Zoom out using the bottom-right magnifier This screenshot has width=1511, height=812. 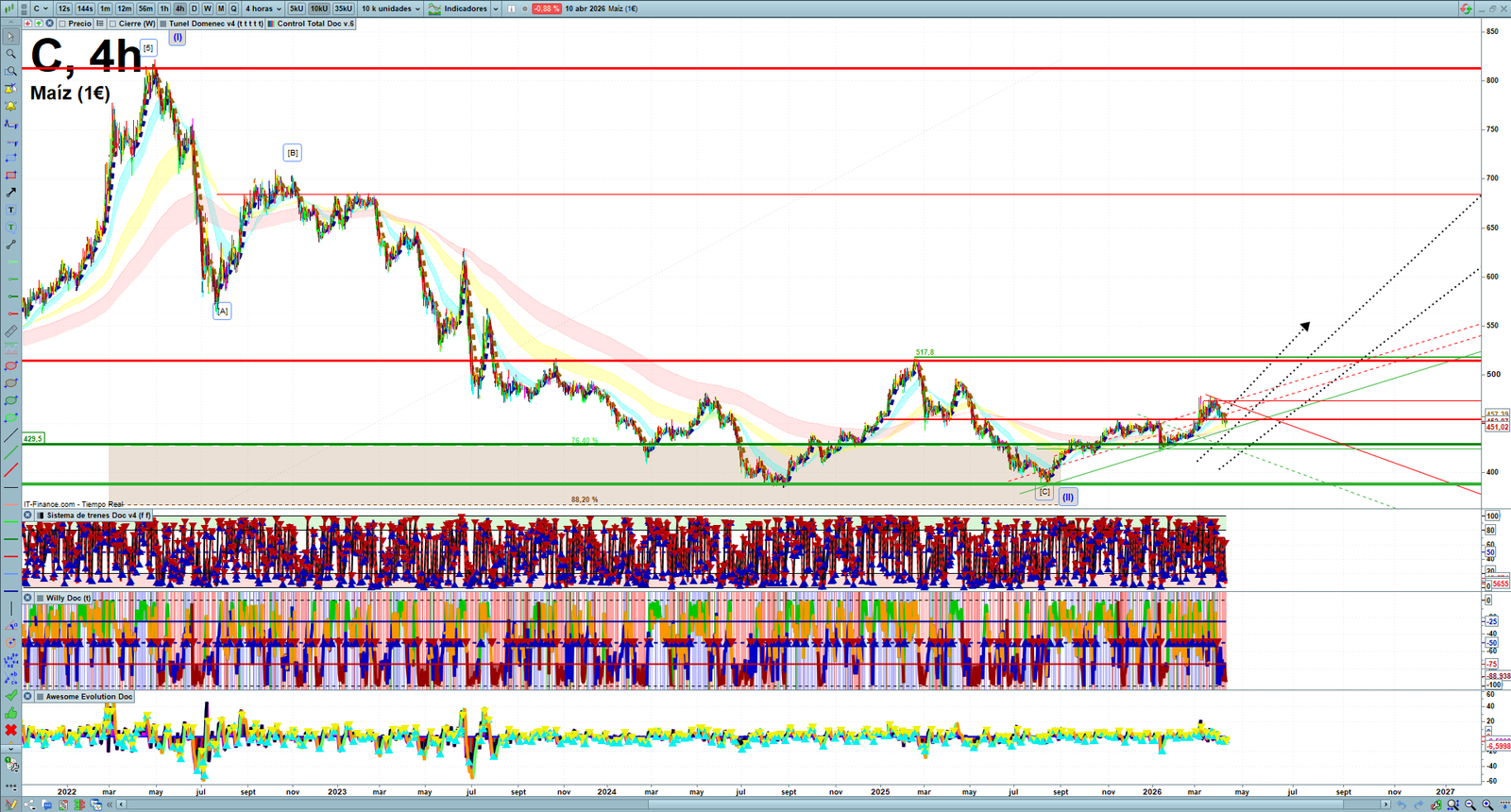click(x=1470, y=804)
